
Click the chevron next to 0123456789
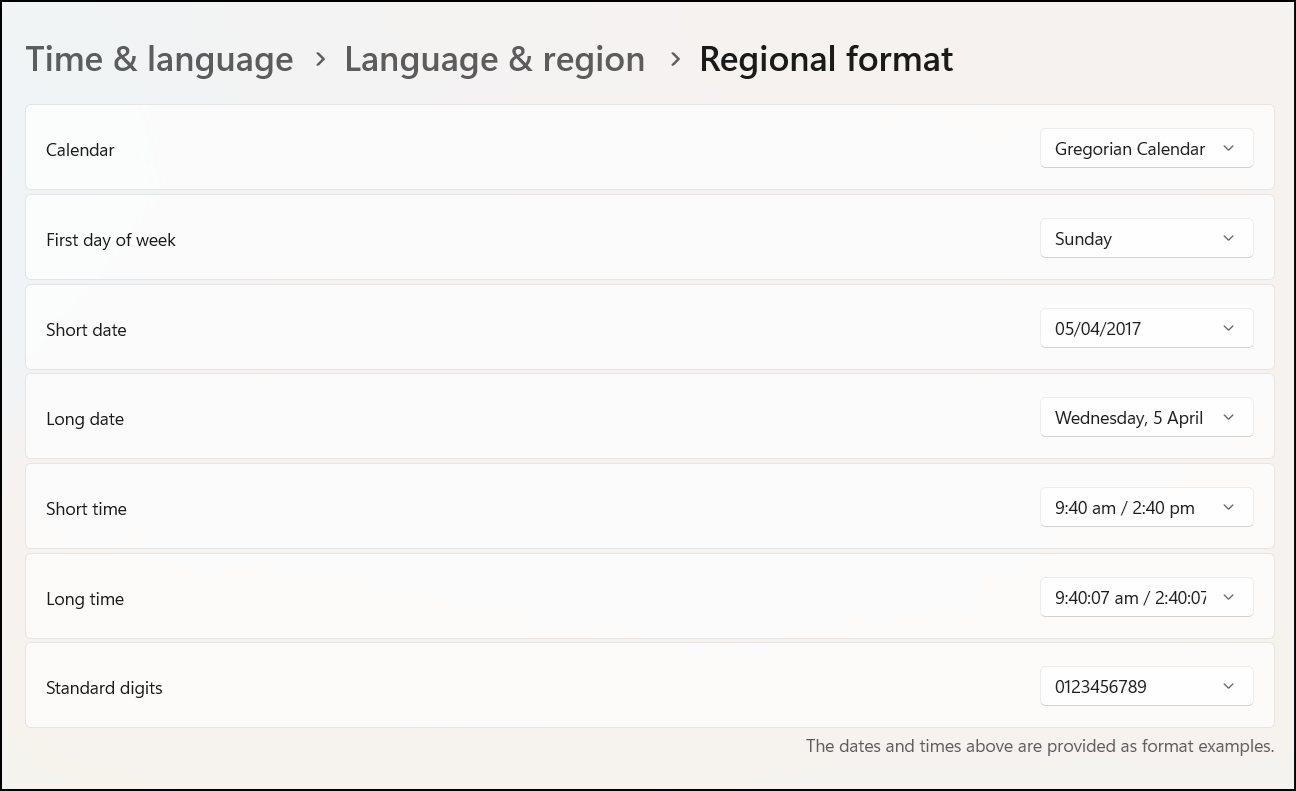click(1229, 686)
